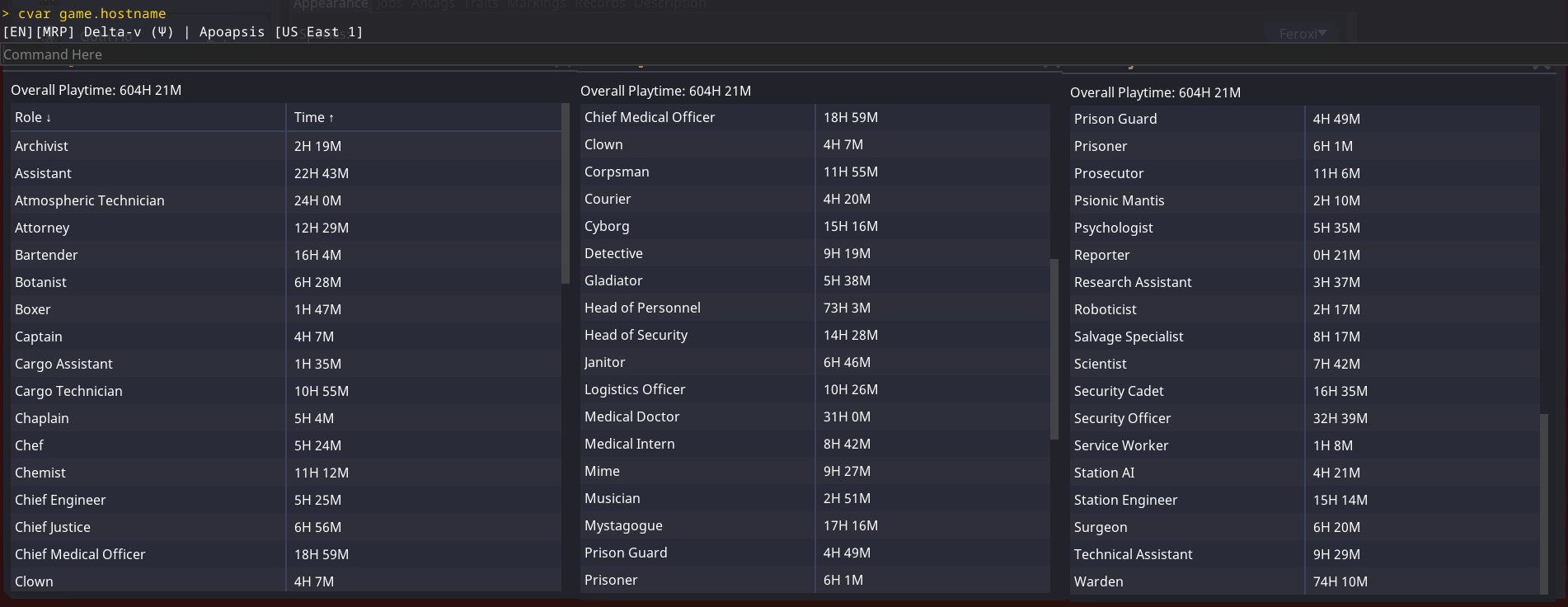Switch to the Records tab
This screenshot has width=1568, height=607.
pyautogui.click(x=600, y=4)
